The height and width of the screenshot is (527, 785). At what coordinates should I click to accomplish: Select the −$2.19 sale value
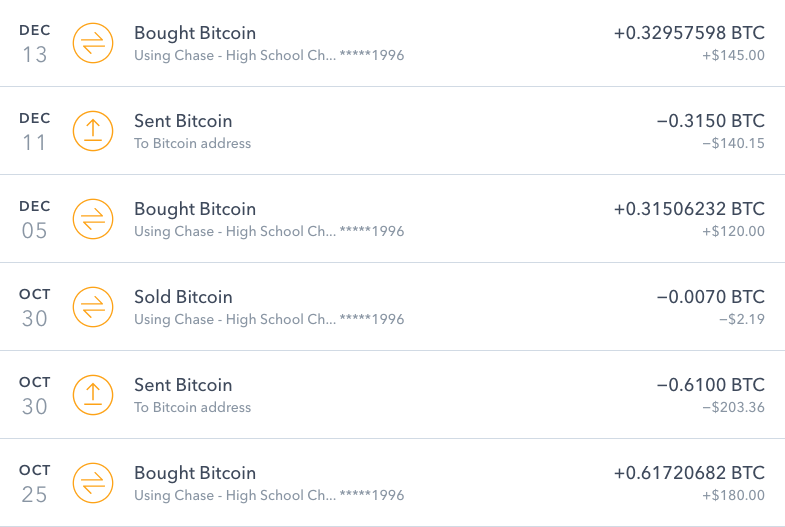[741, 319]
